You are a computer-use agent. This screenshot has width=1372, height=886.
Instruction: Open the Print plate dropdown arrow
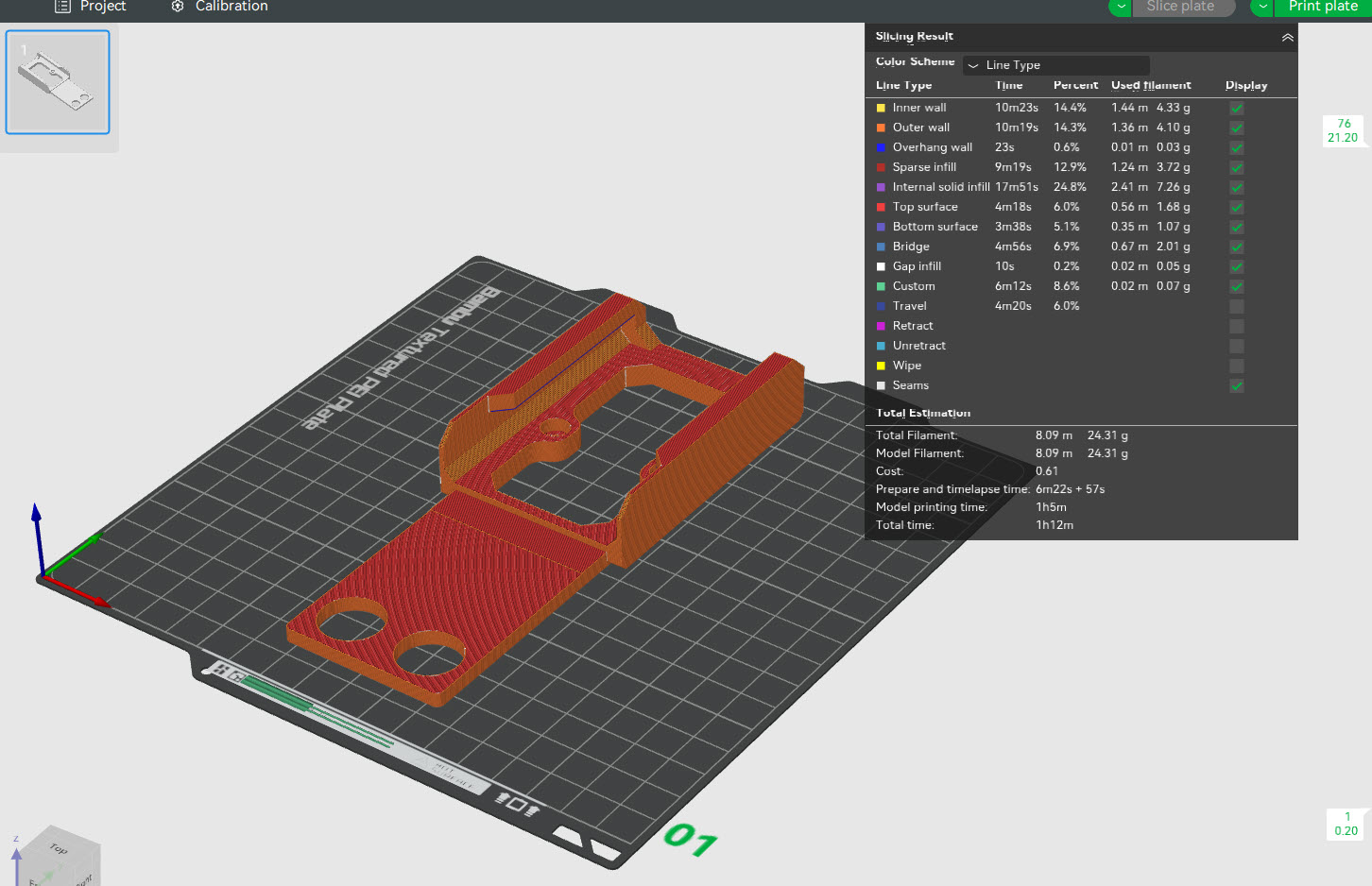tap(1262, 7)
